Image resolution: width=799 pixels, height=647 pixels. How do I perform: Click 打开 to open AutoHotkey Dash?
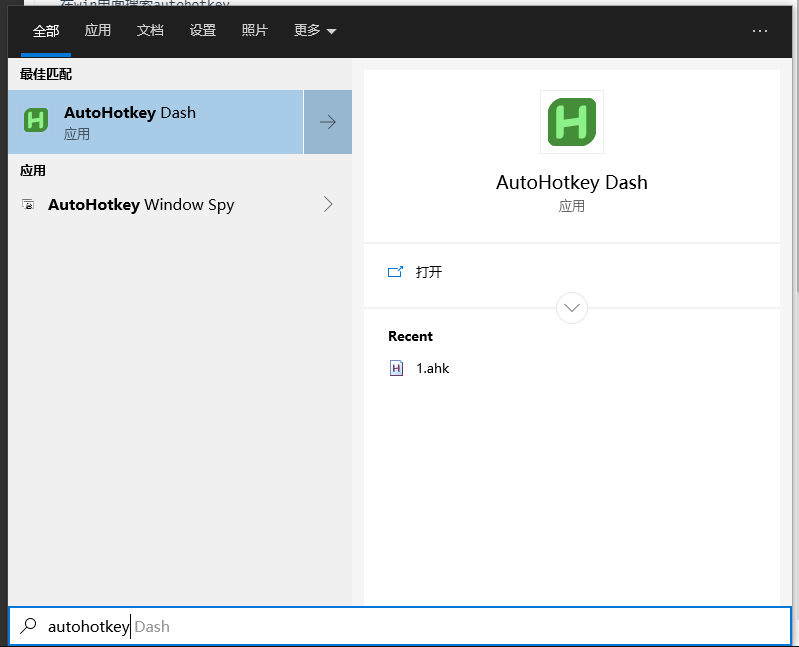429,272
